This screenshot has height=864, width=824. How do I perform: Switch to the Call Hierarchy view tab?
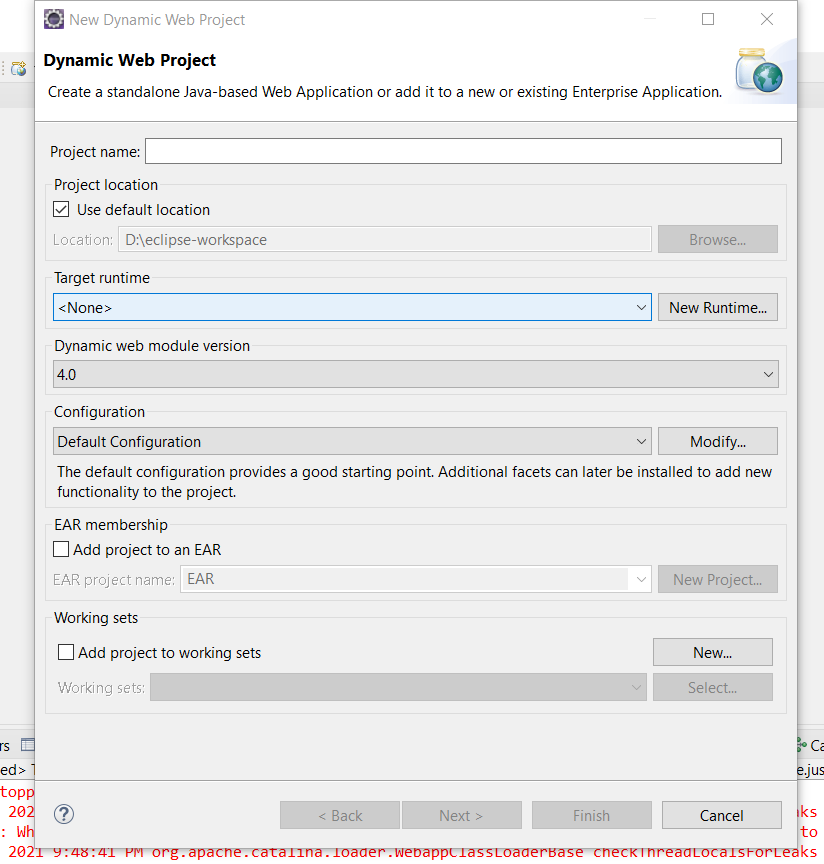[x=812, y=744]
